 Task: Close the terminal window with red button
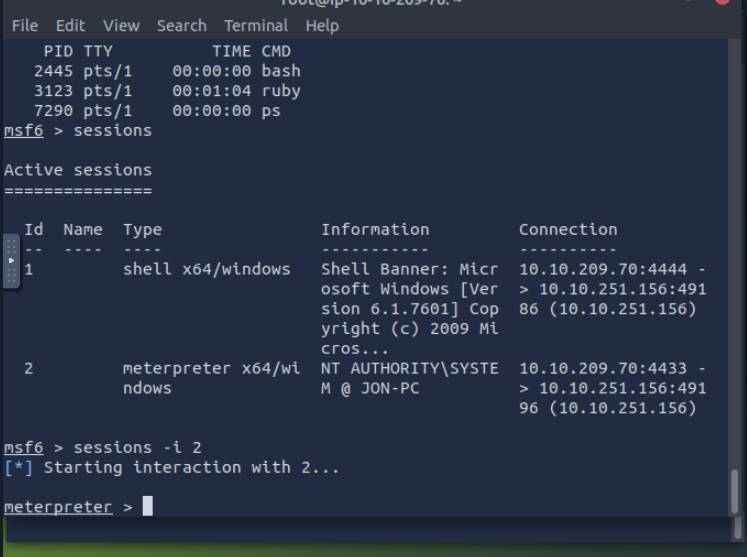point(726,2)
